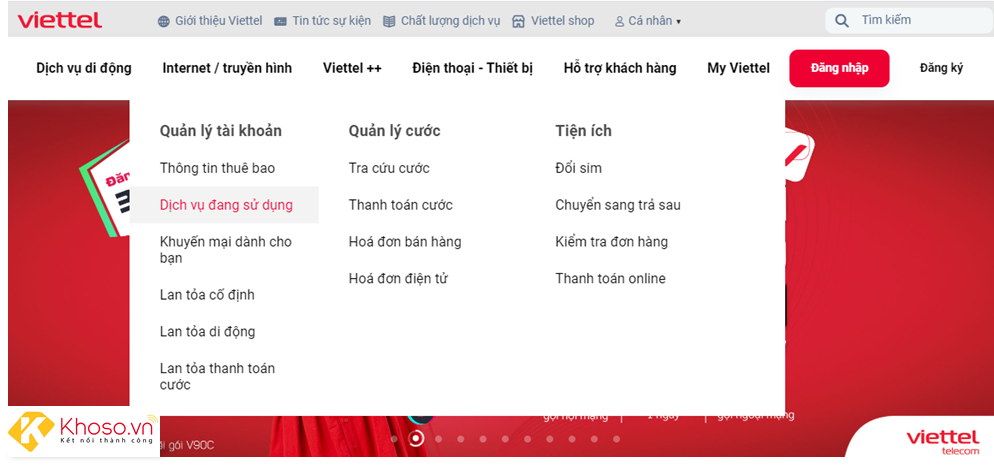This screenshot has height=465, width=994.
Task: Click the book icon beside Chất lượng dịch vụ
Action: click(x=389, y=21)
